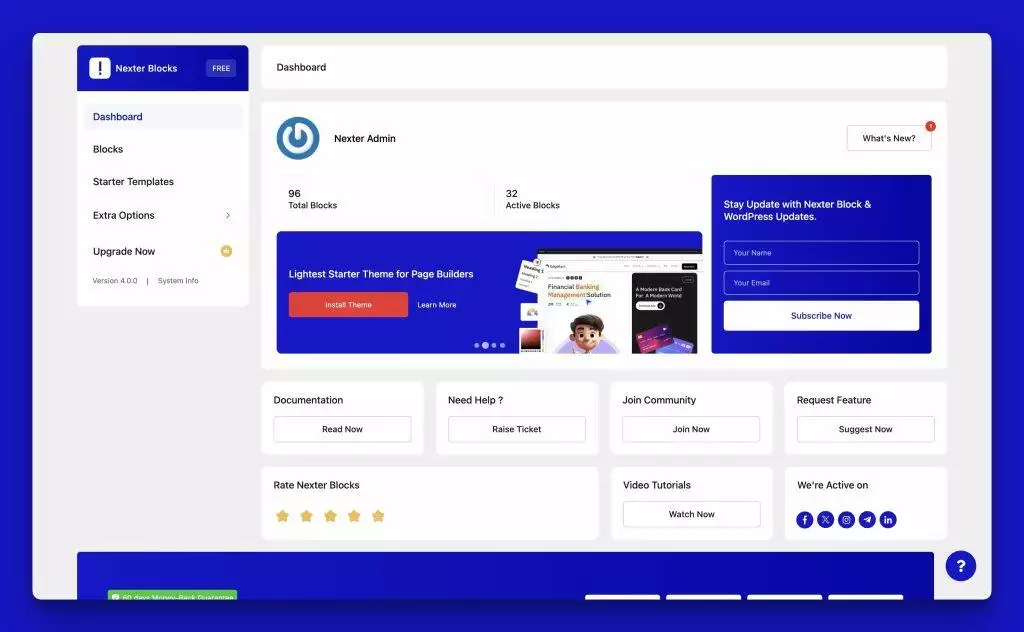Open the System Info link
The width and height of the screenshot is (1024, 632).
[178, 281]
